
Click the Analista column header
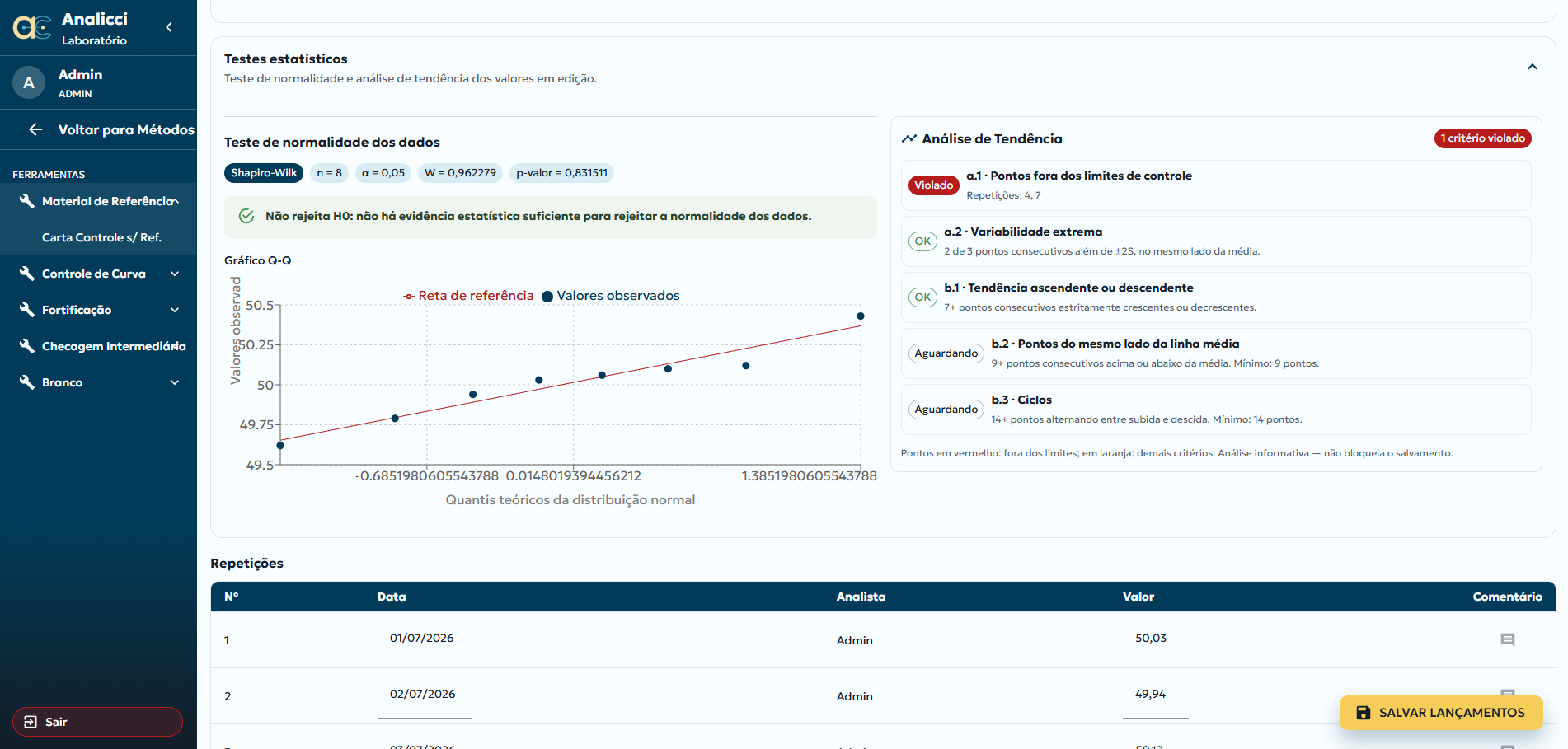coord(861,597)
